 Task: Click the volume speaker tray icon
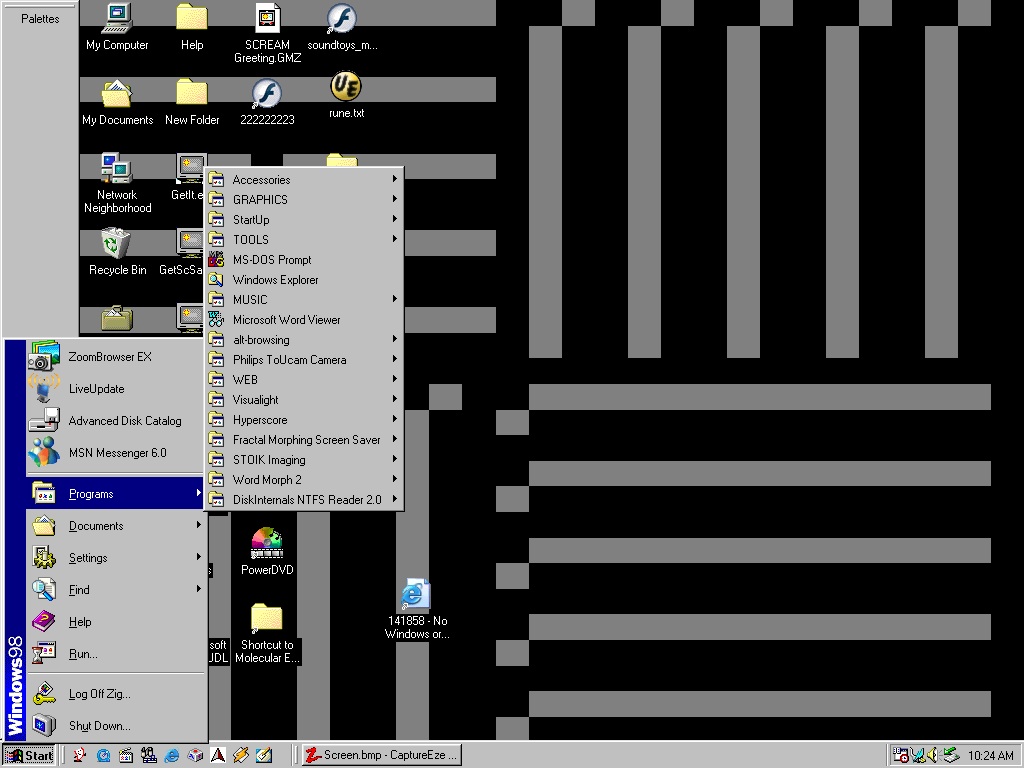pyautogui.click(x=932, y=755)
